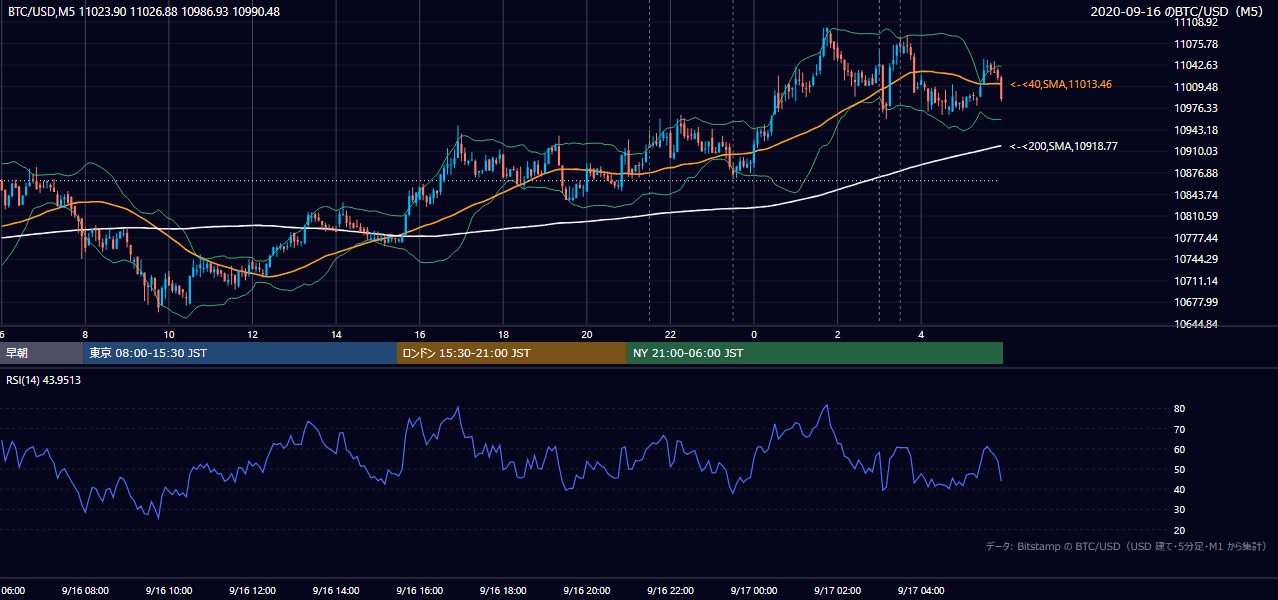This screenshot has width=1278, height=600.
Task: Click the 9/17 04:00 time axis label
Action: point(921,591)
